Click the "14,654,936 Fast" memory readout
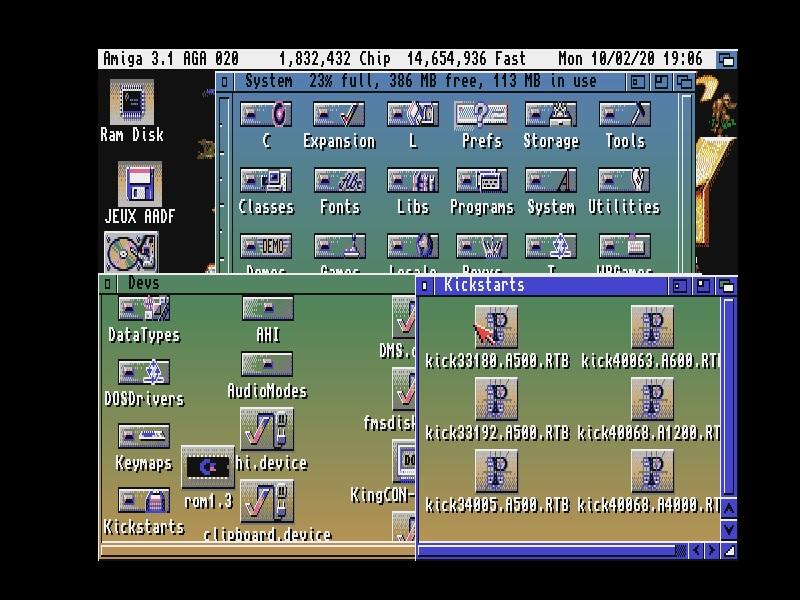This screenshot has height=600, width=800. [466, 59]
